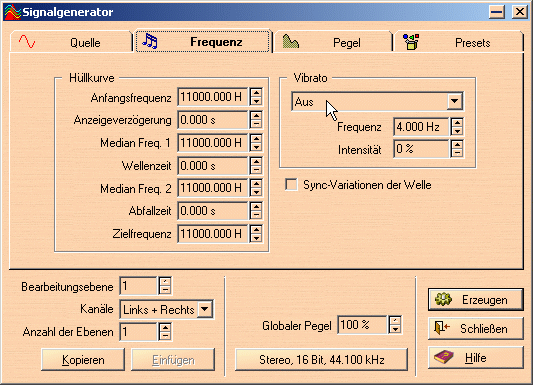Increase Abfallzeit with up arrow
This screenshot has height=385, width=533.
(x=256, y=206)
